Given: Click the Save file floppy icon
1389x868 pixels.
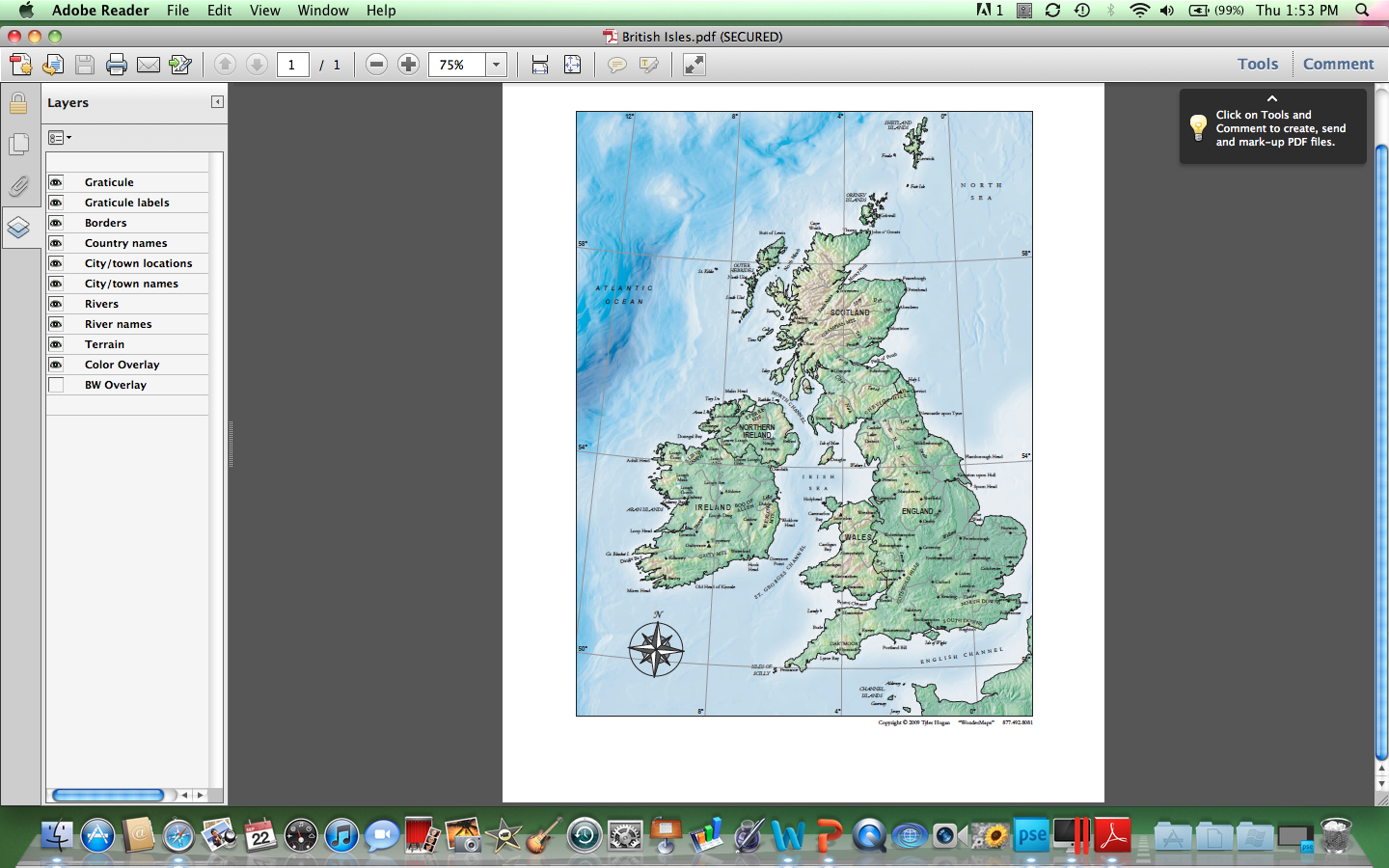Looking at the screenshot, I should (85, 65).
